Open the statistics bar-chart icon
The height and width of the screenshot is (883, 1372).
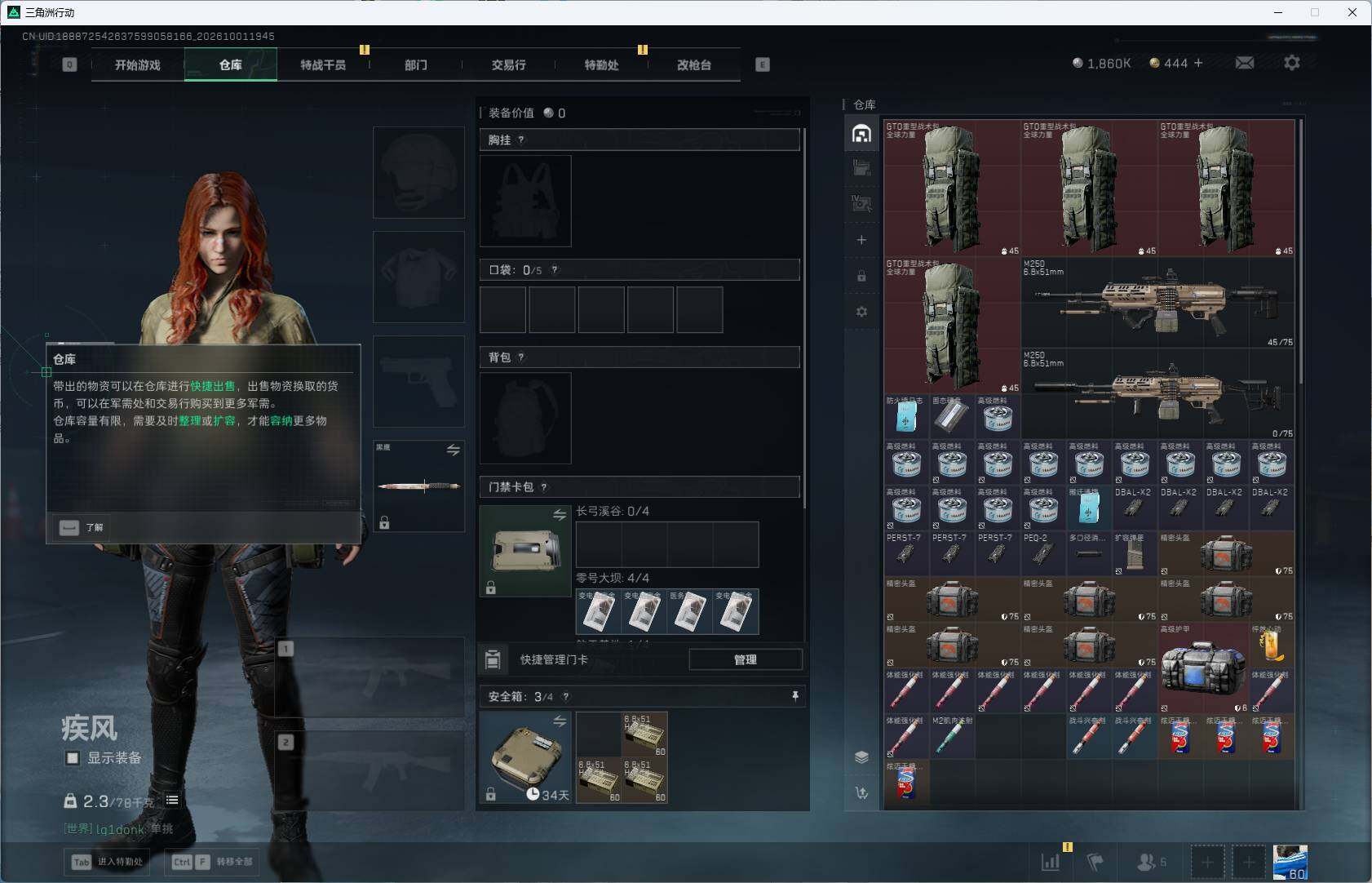coord(1051,862)
